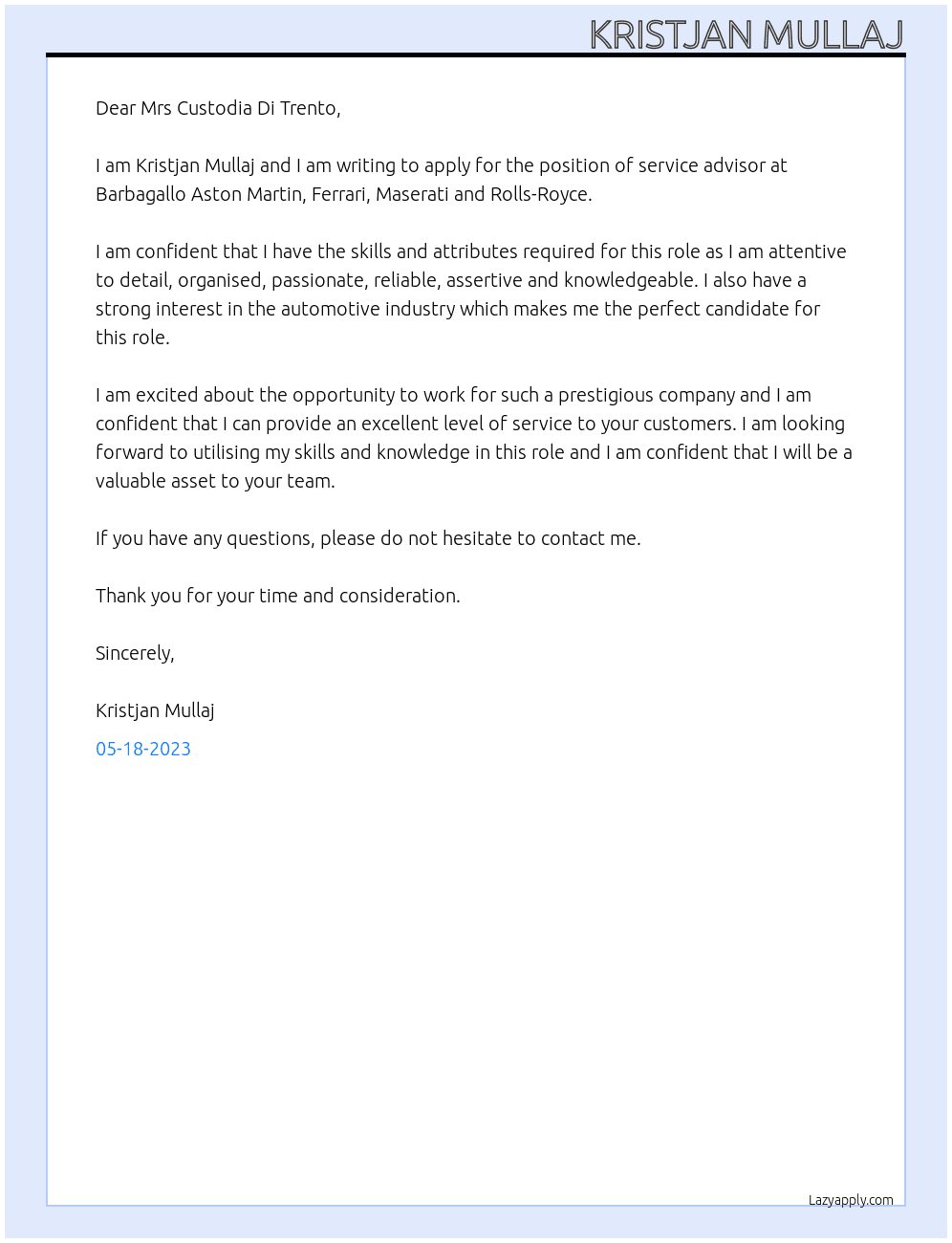Click the words "Barbagallo Aston Martin"
This screenshot has width=952, height=1243.
tap(201, 194)
